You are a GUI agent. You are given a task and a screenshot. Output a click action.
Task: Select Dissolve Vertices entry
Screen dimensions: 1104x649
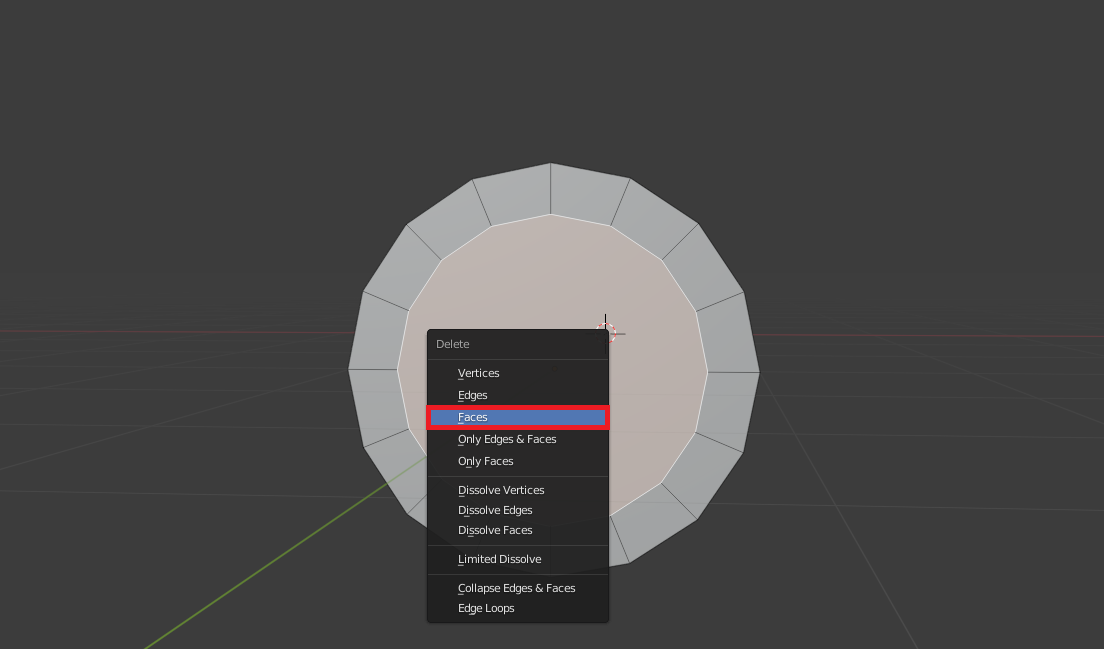[518, 490]
